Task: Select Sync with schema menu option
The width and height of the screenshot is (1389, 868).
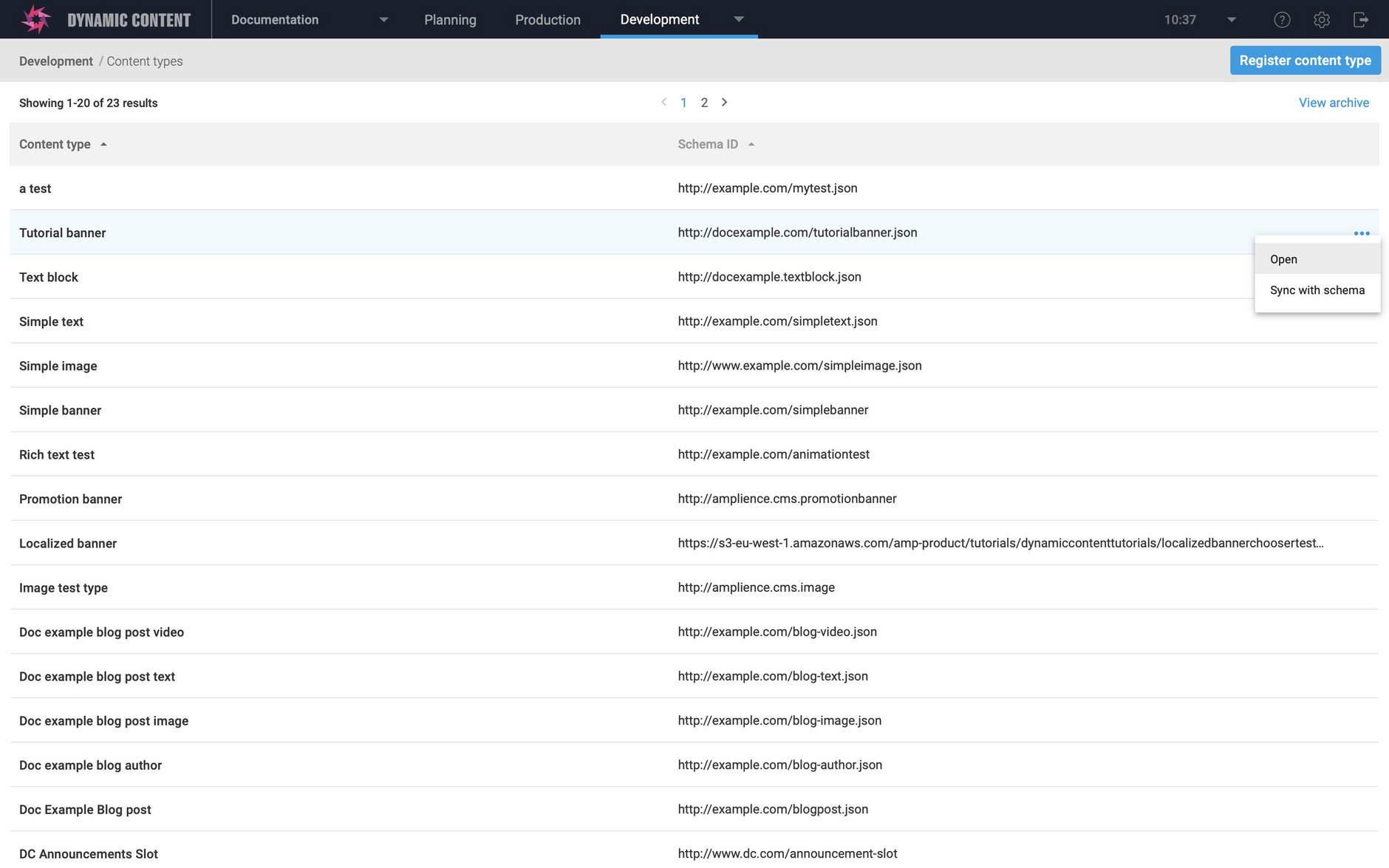Action: [1317, 290]
